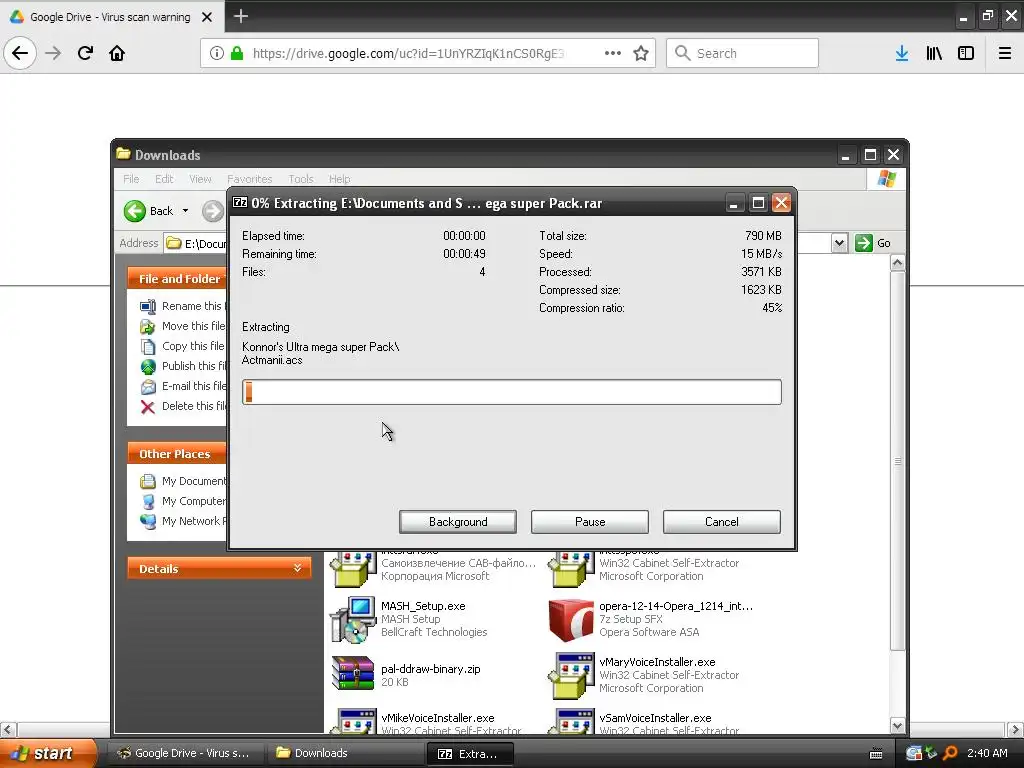Open Edit menu in Downloads window
The height and width of the screenshot is (768, 1024).
click(164, 179)
